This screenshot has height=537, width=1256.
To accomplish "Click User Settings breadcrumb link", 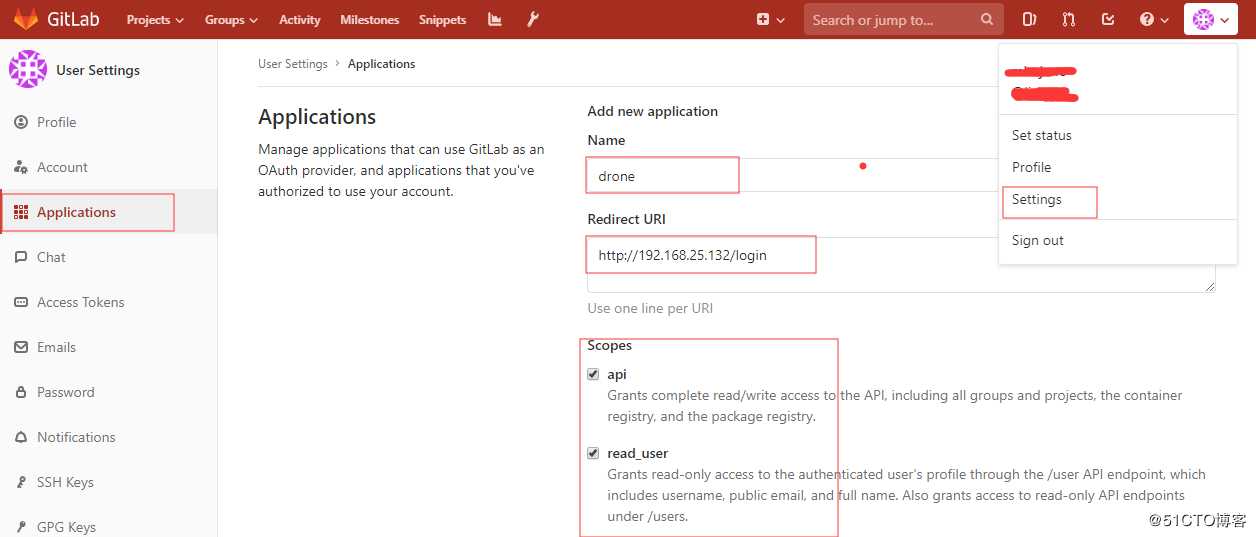I will (x=292, y=64).
